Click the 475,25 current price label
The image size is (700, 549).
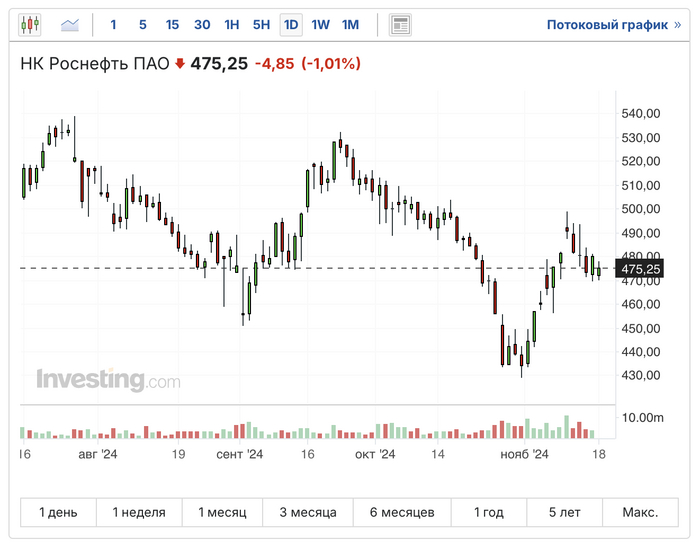[640, 269]
